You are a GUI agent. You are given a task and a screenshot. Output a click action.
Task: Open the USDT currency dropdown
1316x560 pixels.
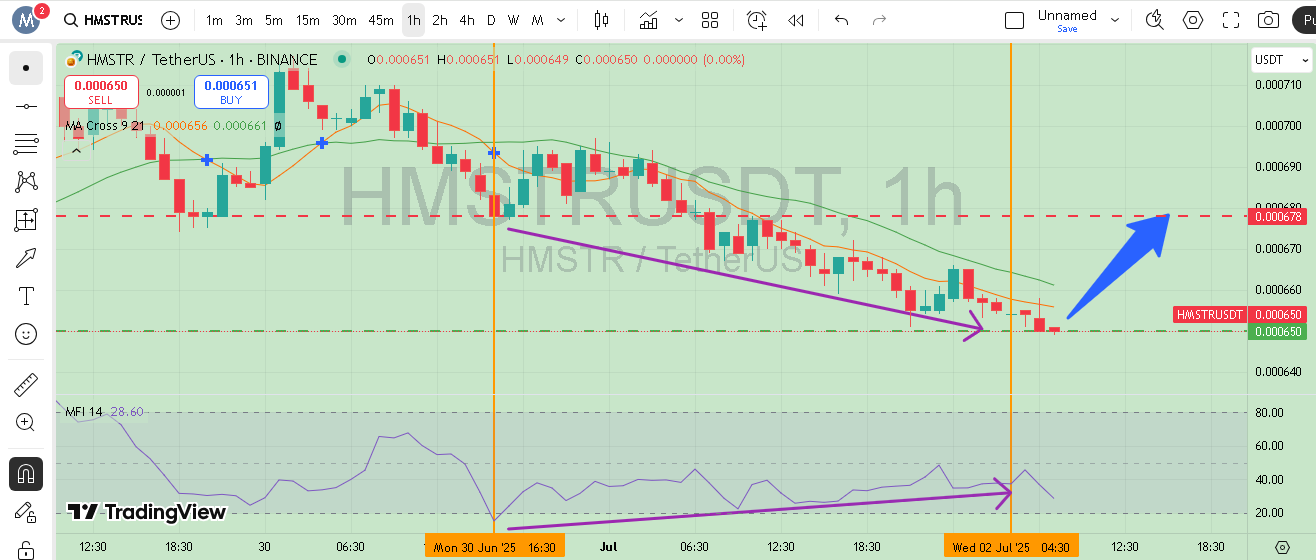pos(1281,60)
